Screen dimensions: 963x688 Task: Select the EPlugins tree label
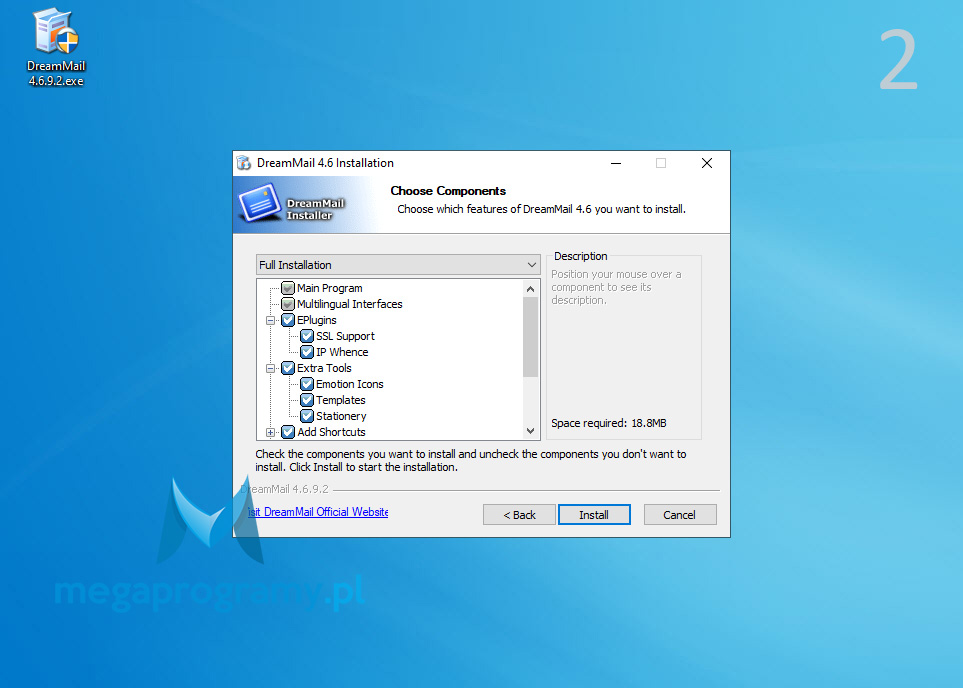(317, 320)
